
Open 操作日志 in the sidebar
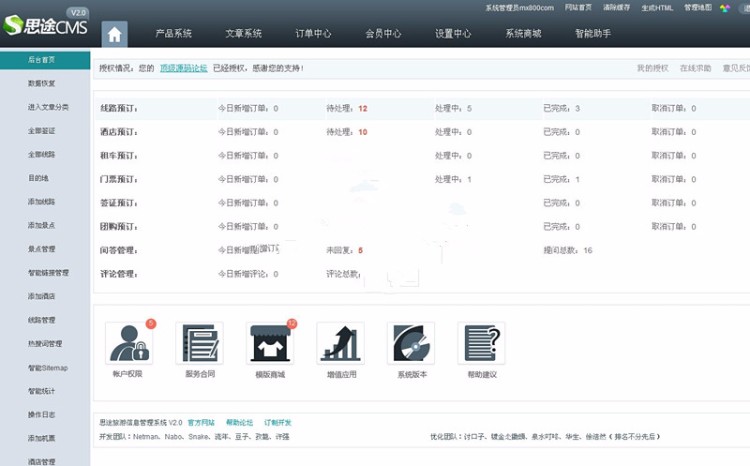pos(42,415)
